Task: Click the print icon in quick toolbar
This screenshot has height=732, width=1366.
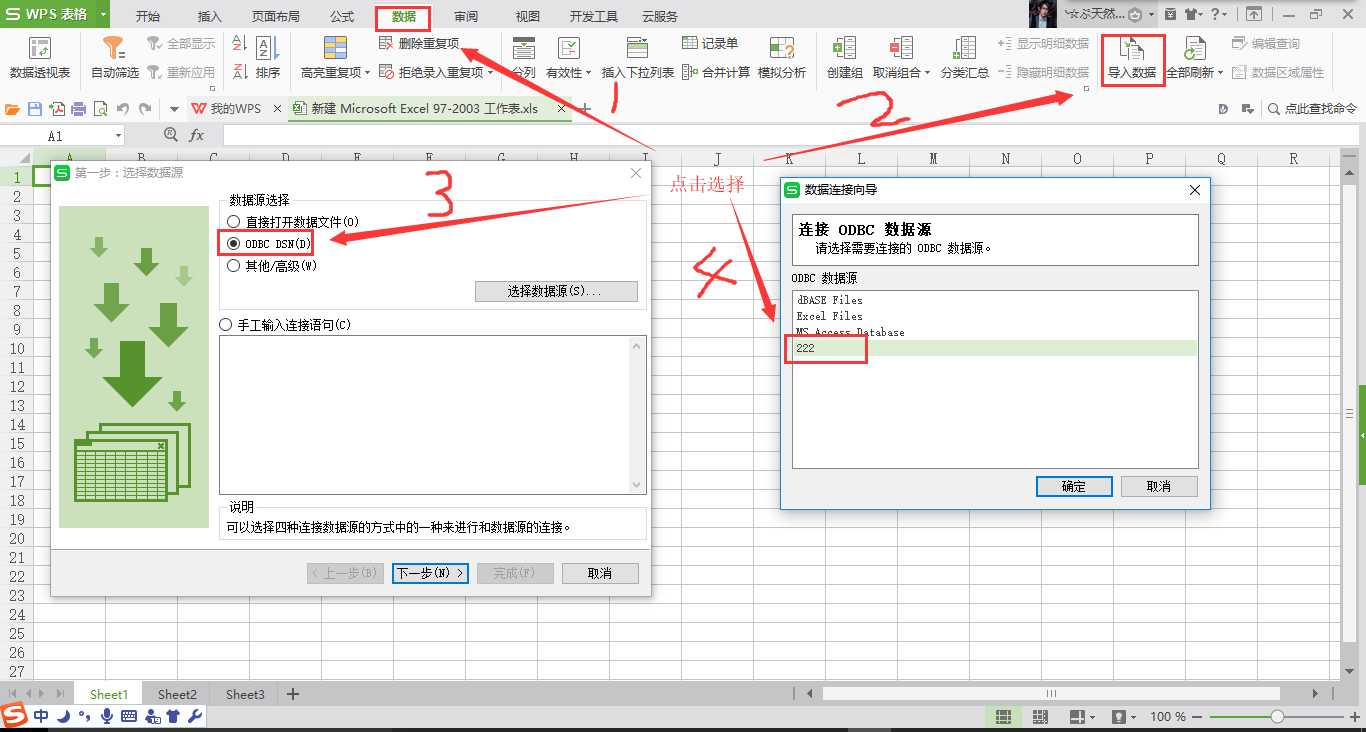Action: coord(79,108)
